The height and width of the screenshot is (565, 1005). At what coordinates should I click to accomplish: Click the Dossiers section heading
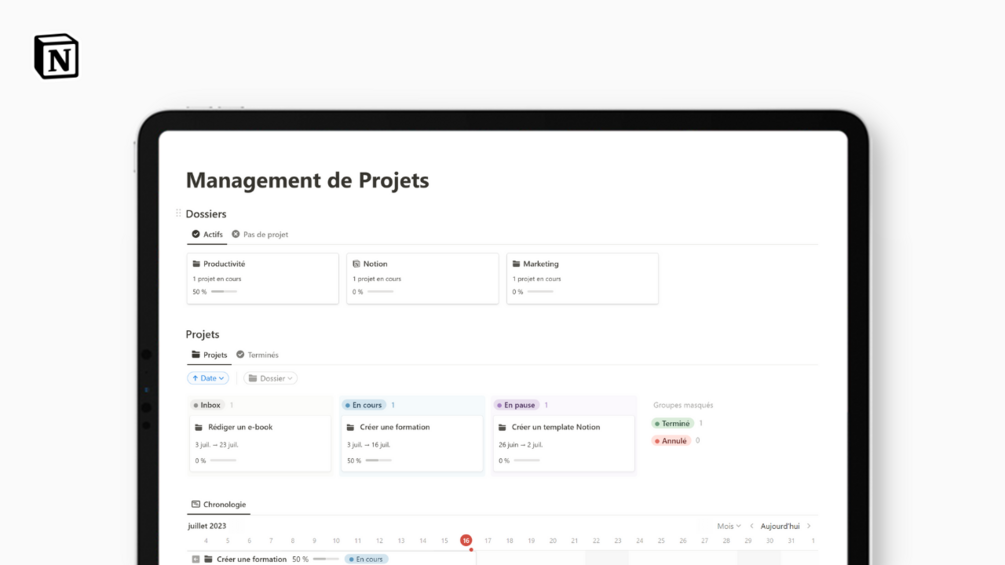click(206, 214)
